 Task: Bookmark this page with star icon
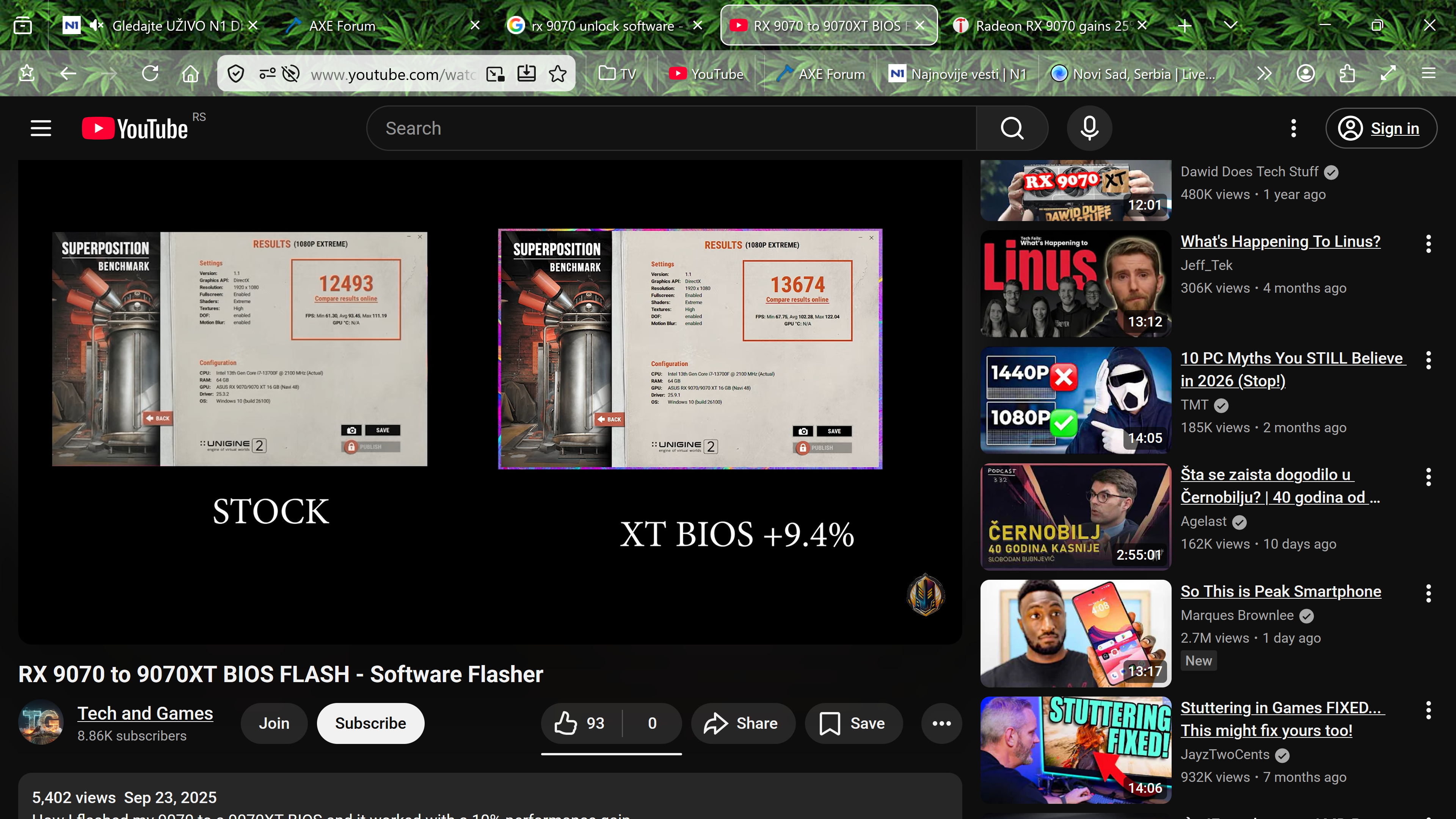click(x=557, y=74)
